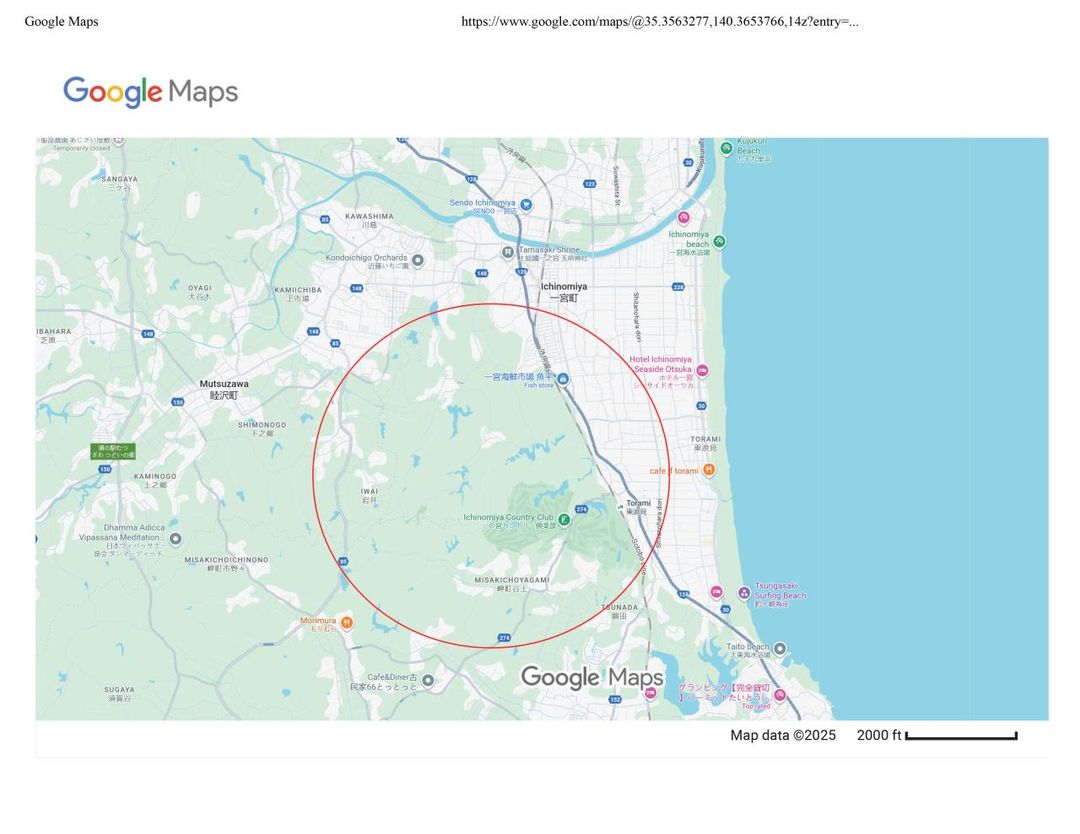Image resolution: width=1080 pixels, height=834 pixels.
Task: Click the 'MISAKICHOICHINONO' area label
Action: click(x=226, y=560)
